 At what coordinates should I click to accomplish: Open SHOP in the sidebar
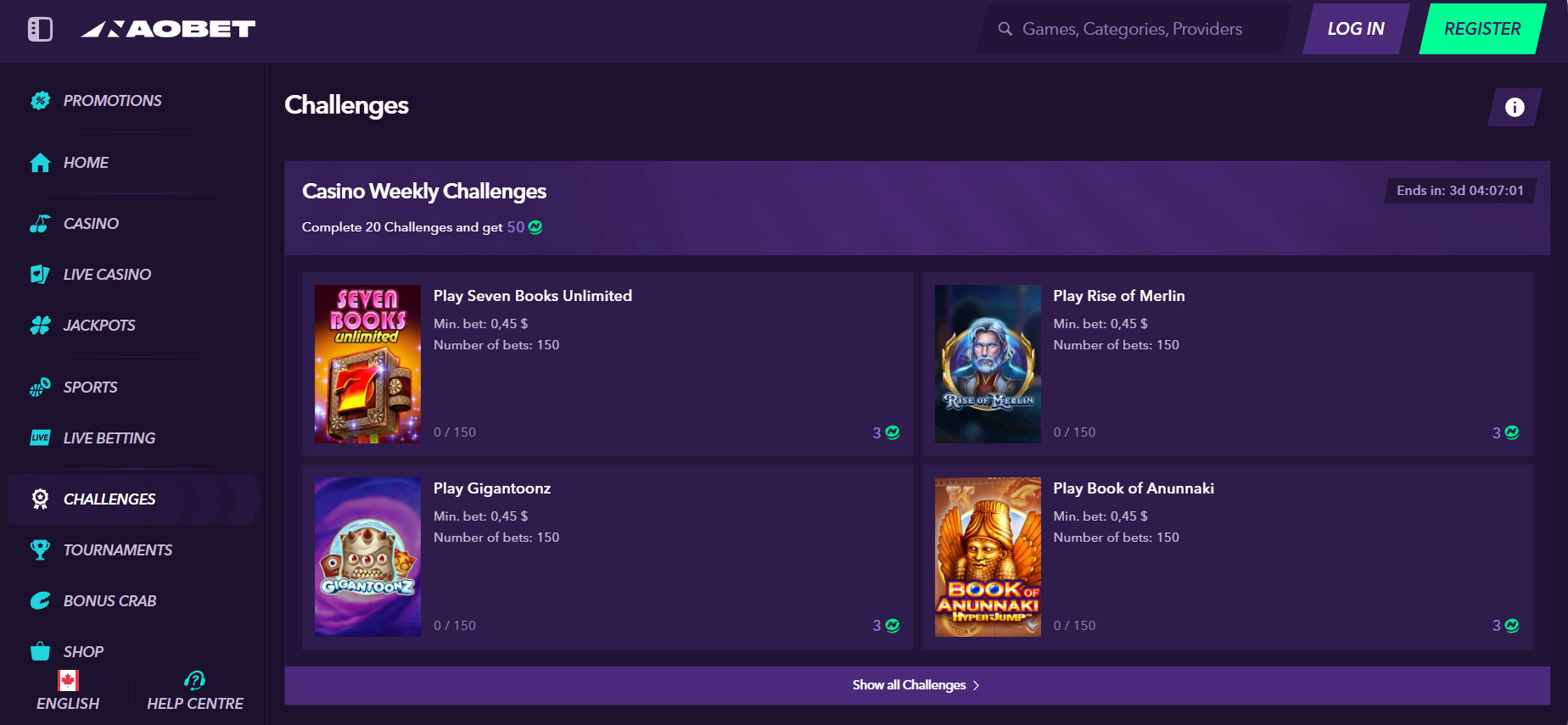click(x=83, y=652)
